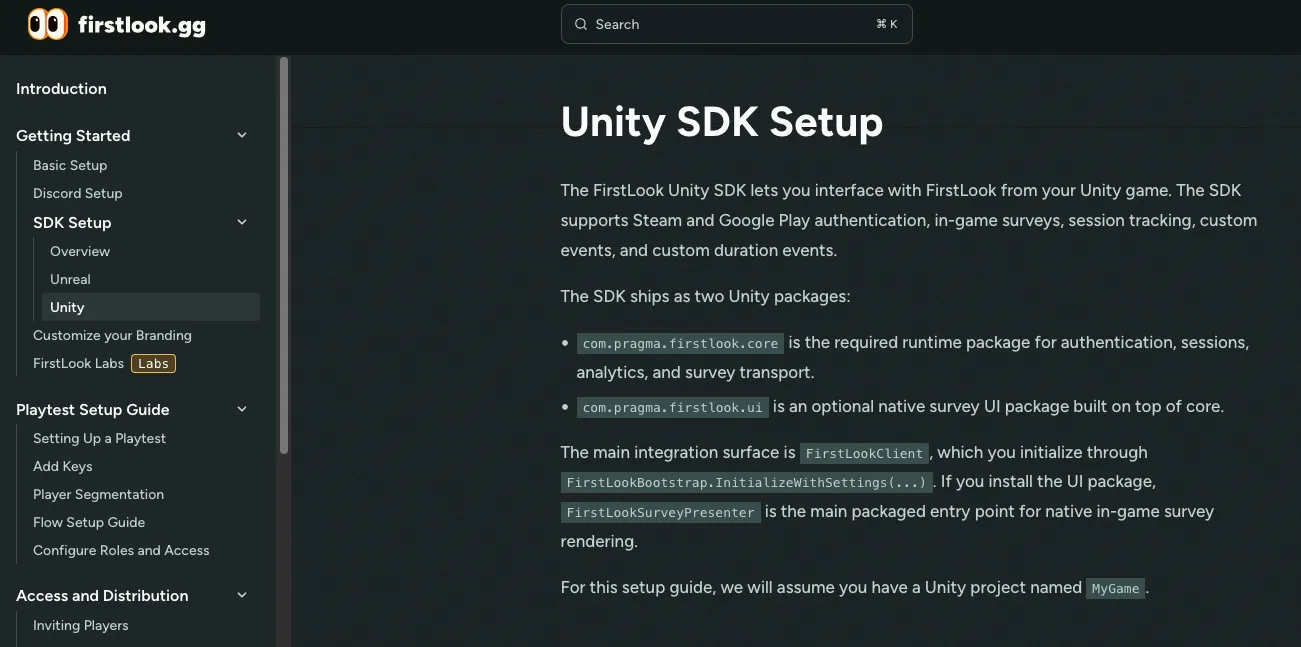
Task: Go to Customize your Branding
Action: [112, 335]
